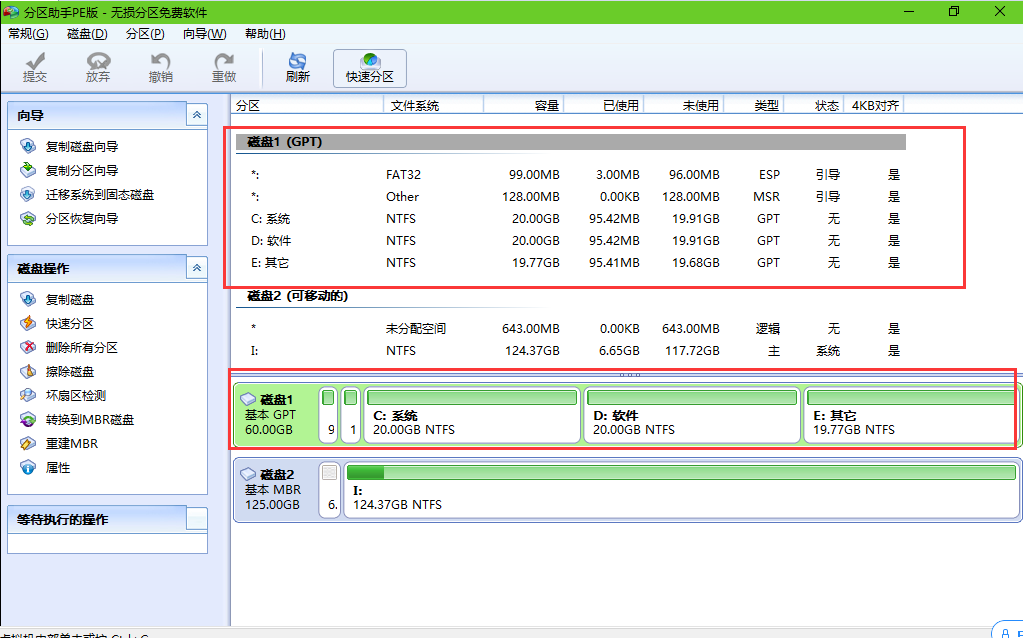Open the 帮助(H) menu

click(x=265, y=34)
